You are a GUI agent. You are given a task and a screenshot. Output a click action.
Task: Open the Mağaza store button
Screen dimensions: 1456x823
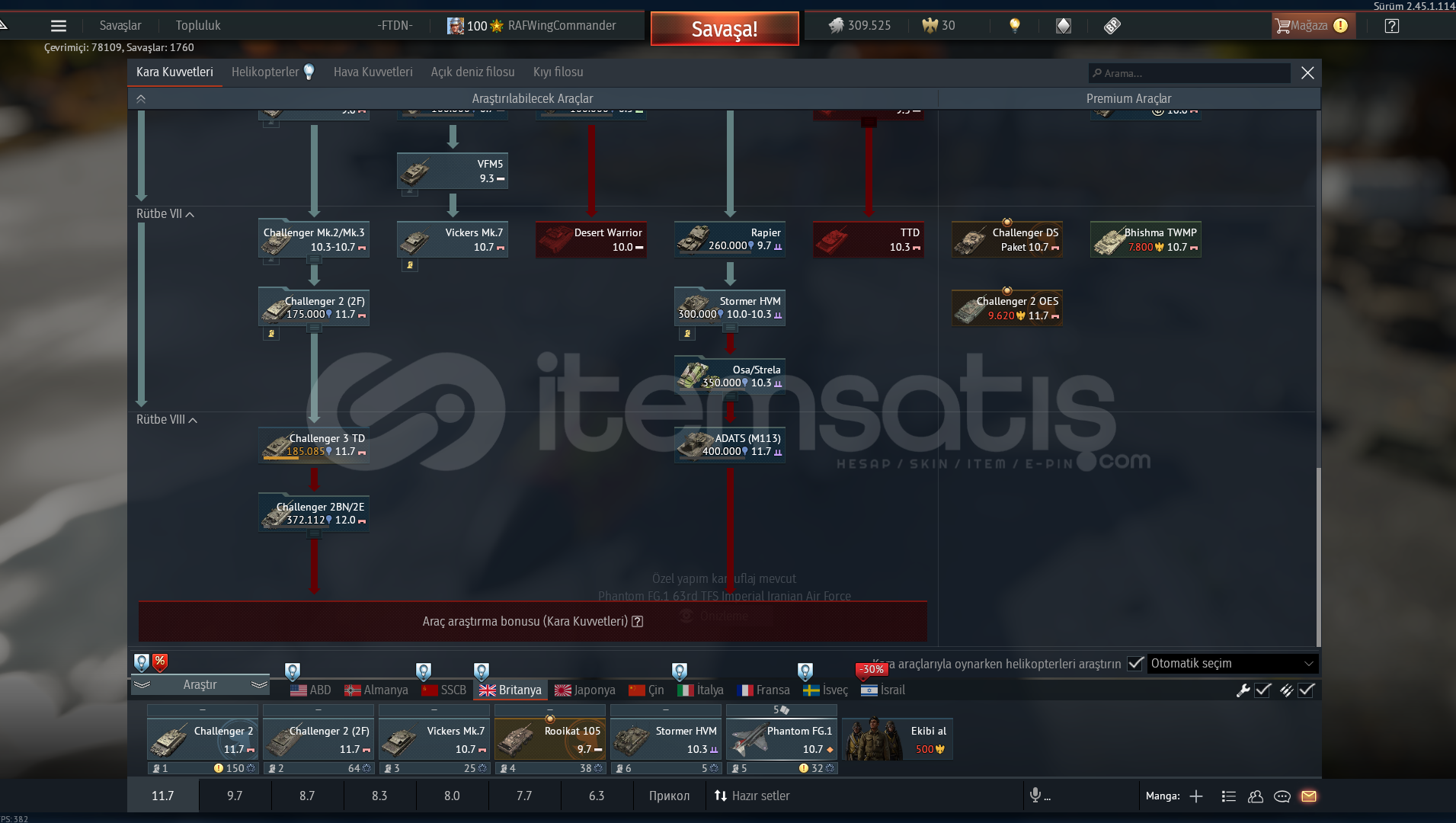[1310, 26]
